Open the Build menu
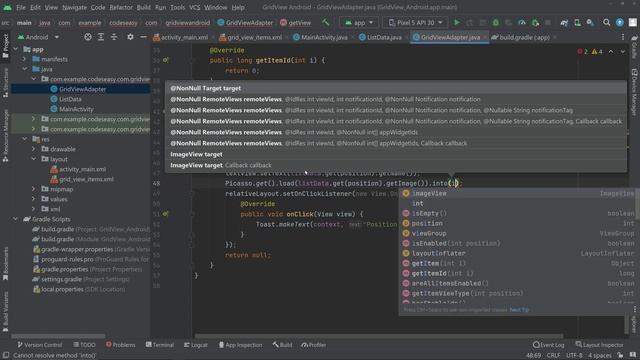This screenshot has width=640, height=360. pos(143,7)
